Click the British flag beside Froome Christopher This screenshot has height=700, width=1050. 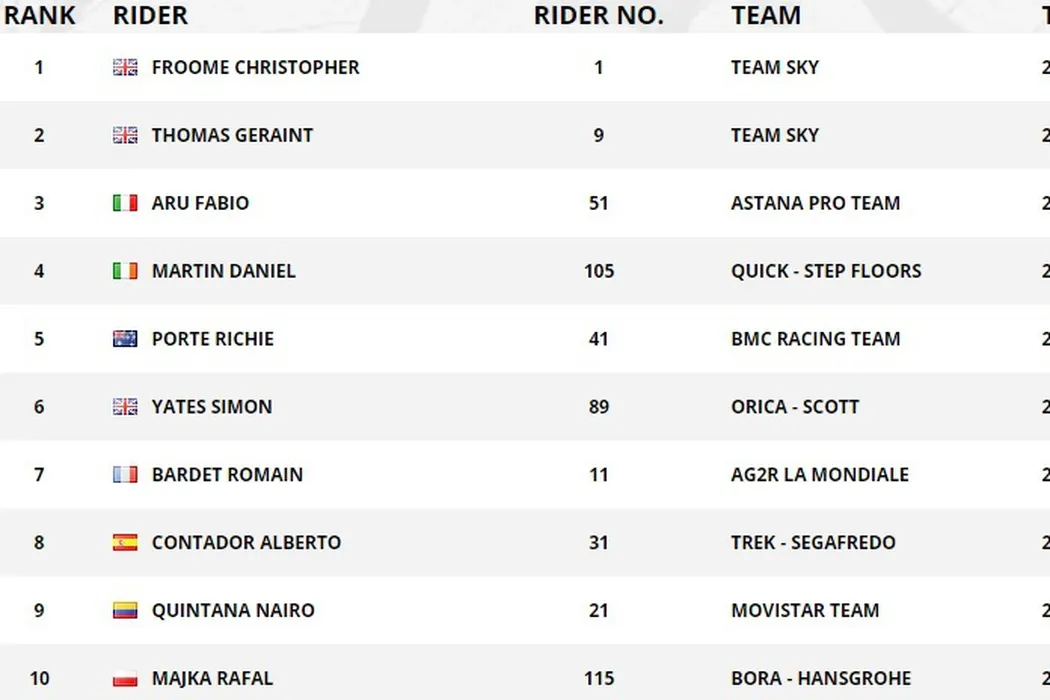point(125,68)
